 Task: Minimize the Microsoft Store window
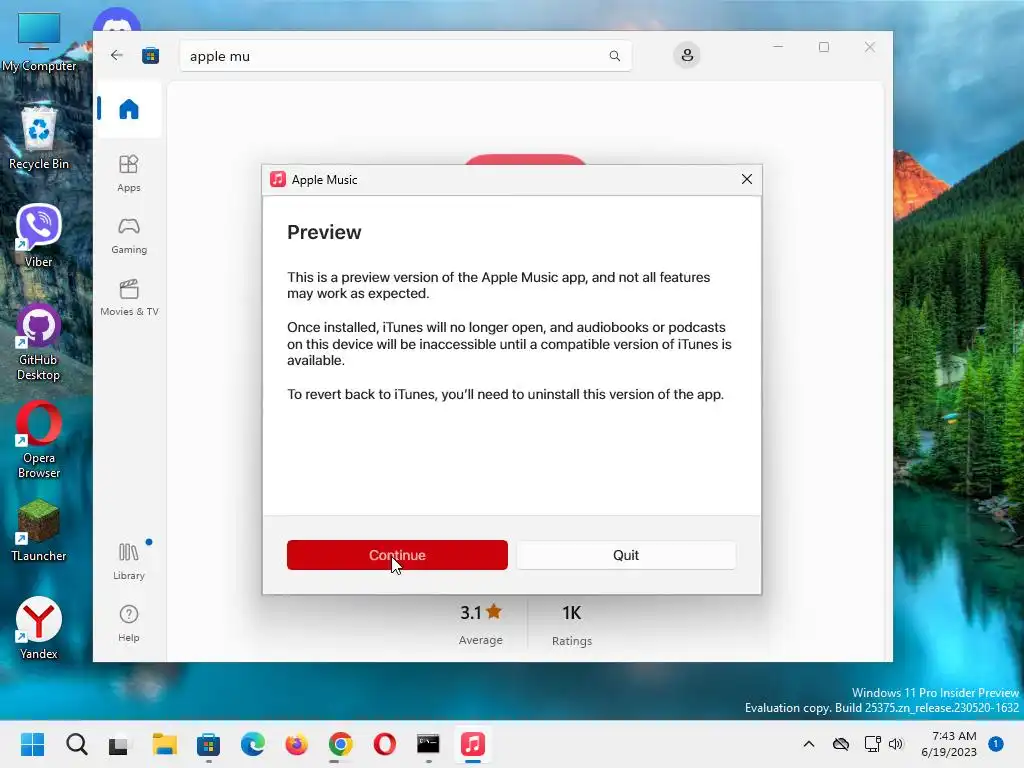(778, 47)
